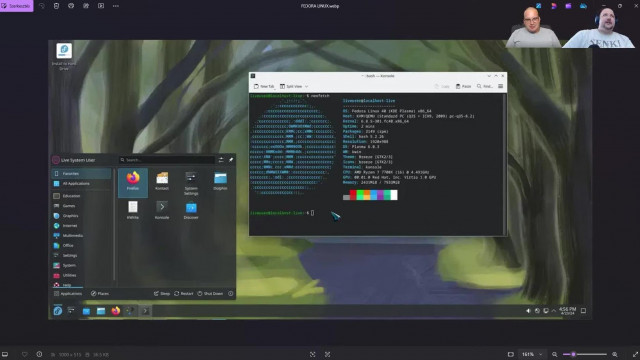Click Paste in Konsole toolbar
The width and height of the screenshot is (640, 360).
coord(463,87)
